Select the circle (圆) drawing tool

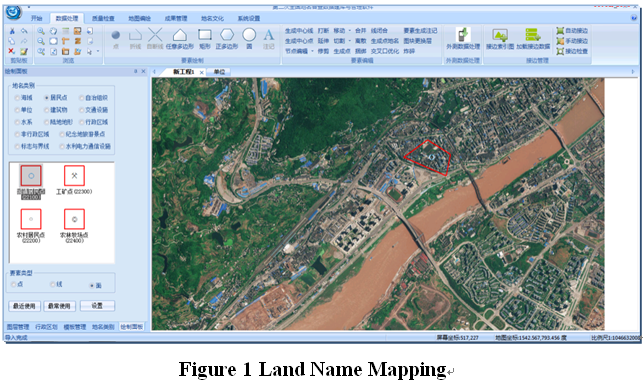(x=249, y=35)
